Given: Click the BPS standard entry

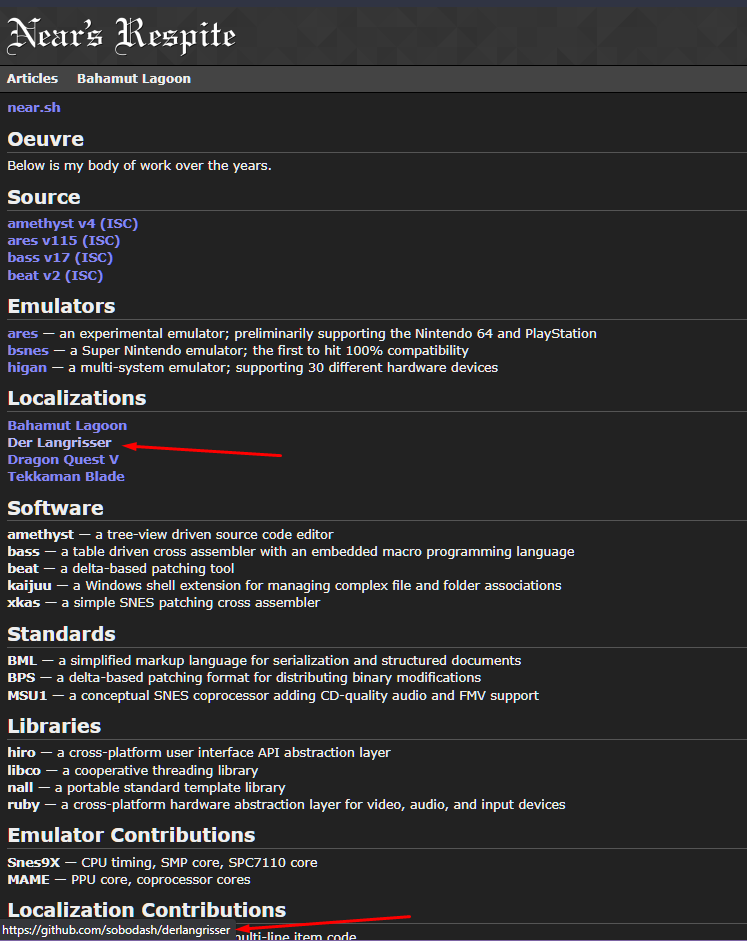Looking at the screenshot, I should [21, 678].
